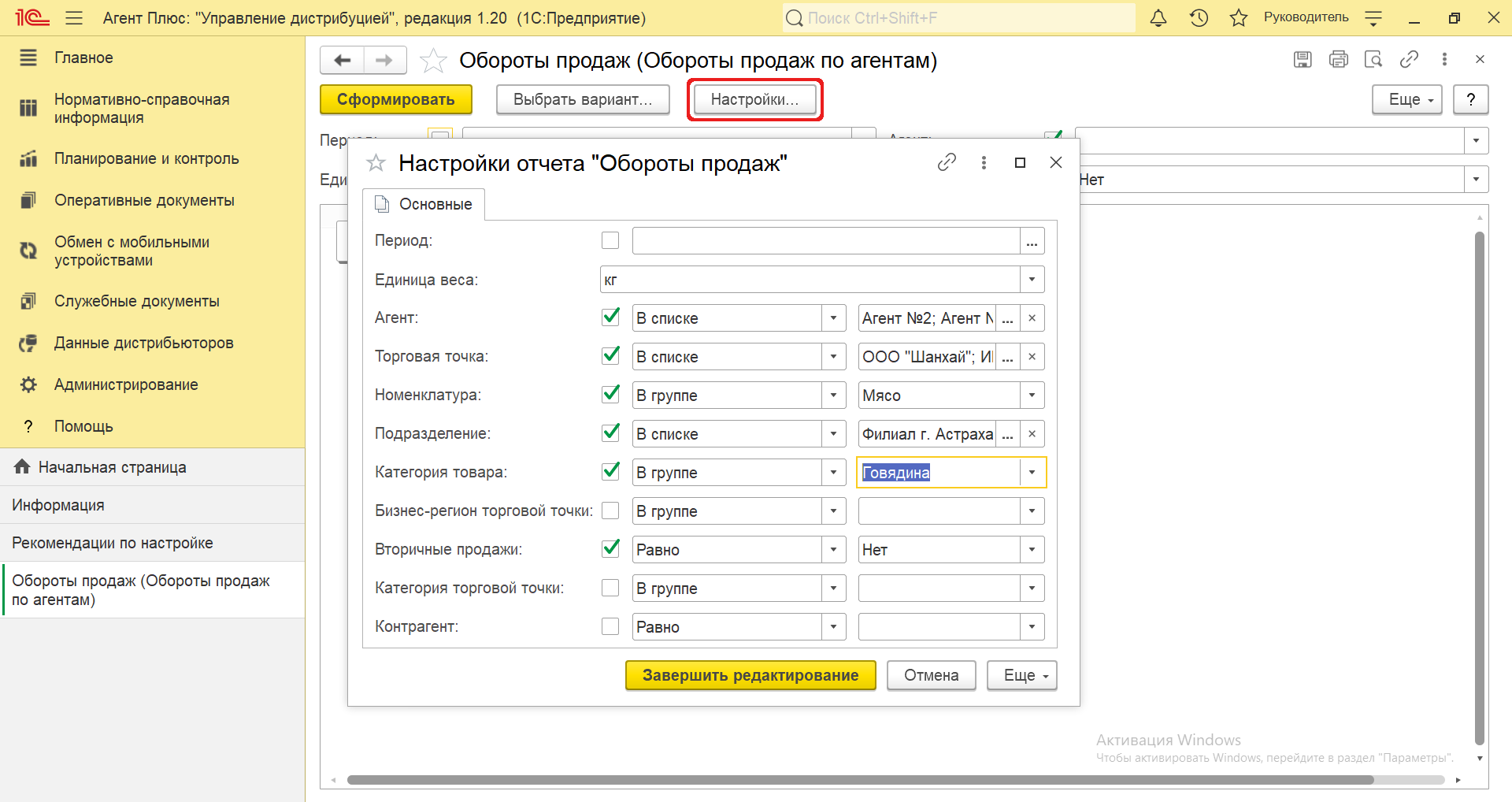
Task: Switch to Рекомендации по настройке open page
Action: (152, 543)
